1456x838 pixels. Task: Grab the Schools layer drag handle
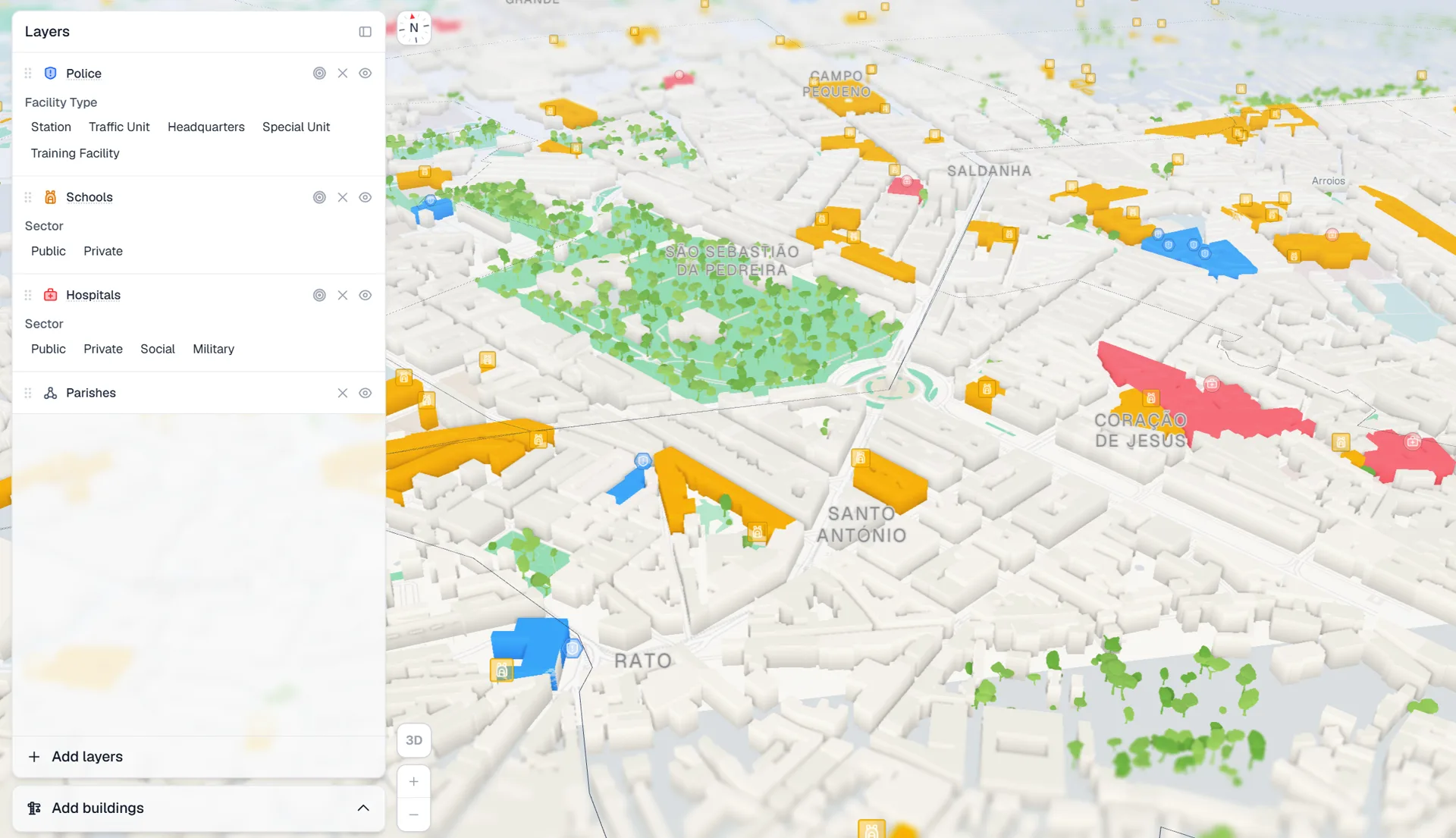pos(28,197)
